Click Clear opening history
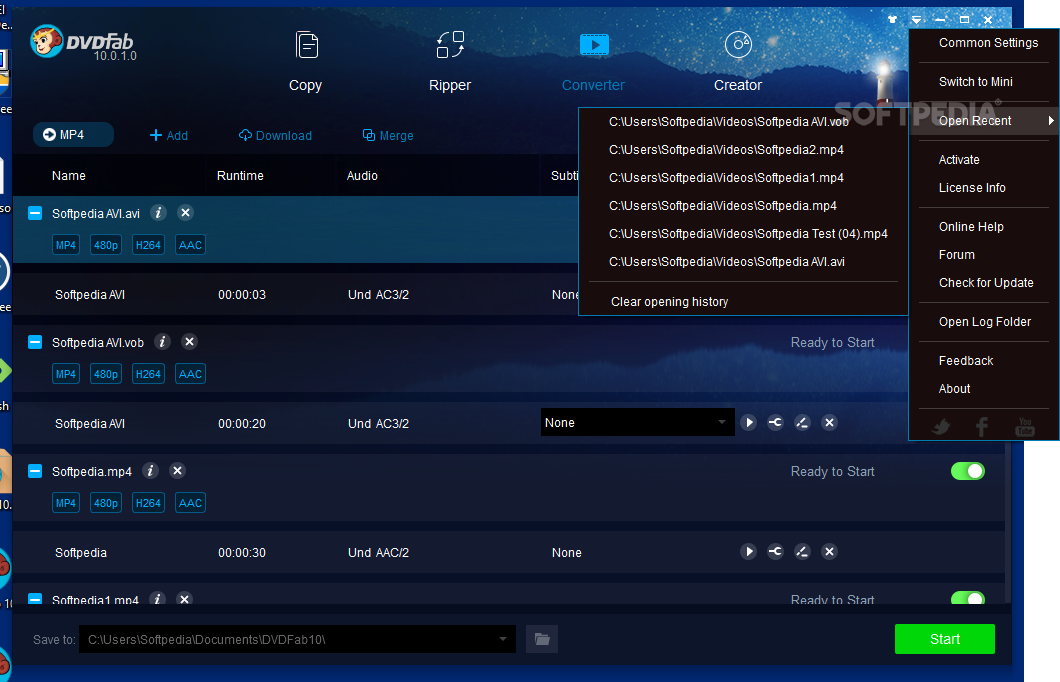Screen dimensions: 1060x682 pyautogui.click(x=669, y=302)
